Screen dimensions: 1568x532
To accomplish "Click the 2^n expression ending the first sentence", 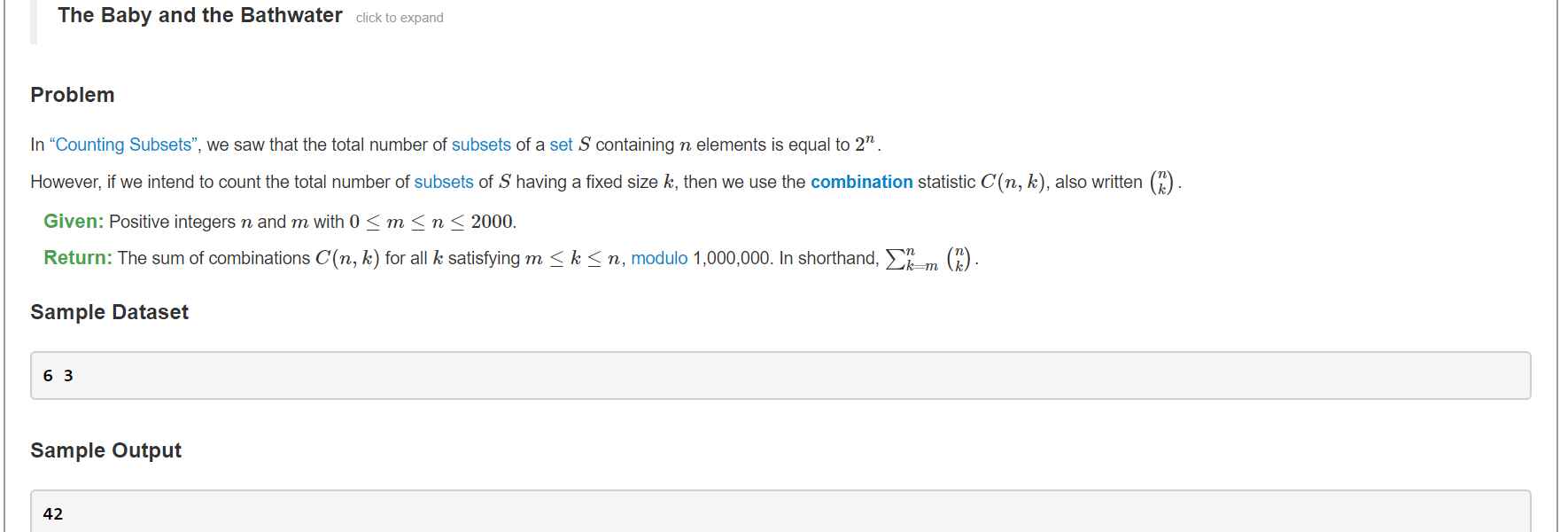I will click(866, 144).
